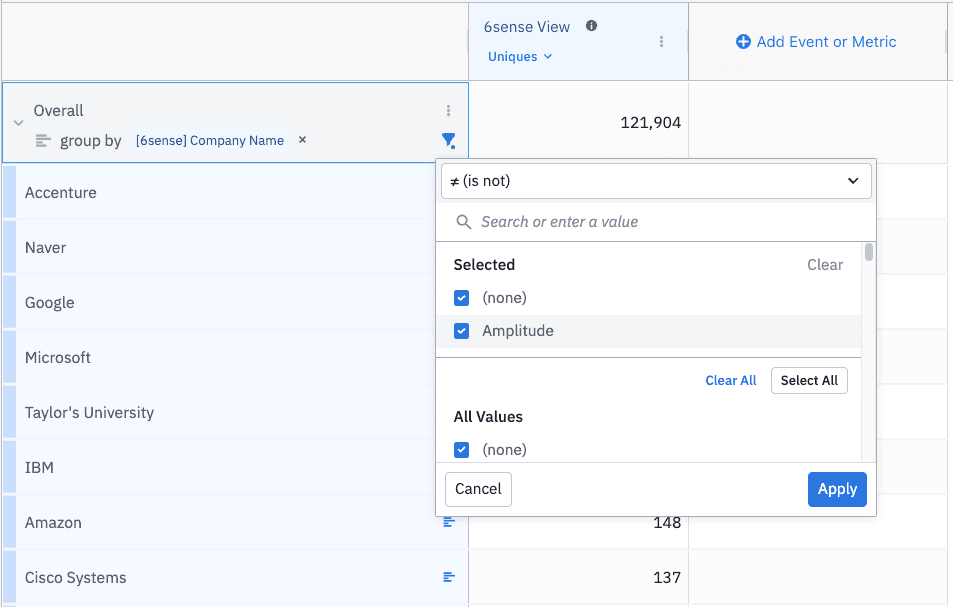Open the 6sense View column options menu
953x607 pixels.
pyautogui.click(x=661, y=41)
